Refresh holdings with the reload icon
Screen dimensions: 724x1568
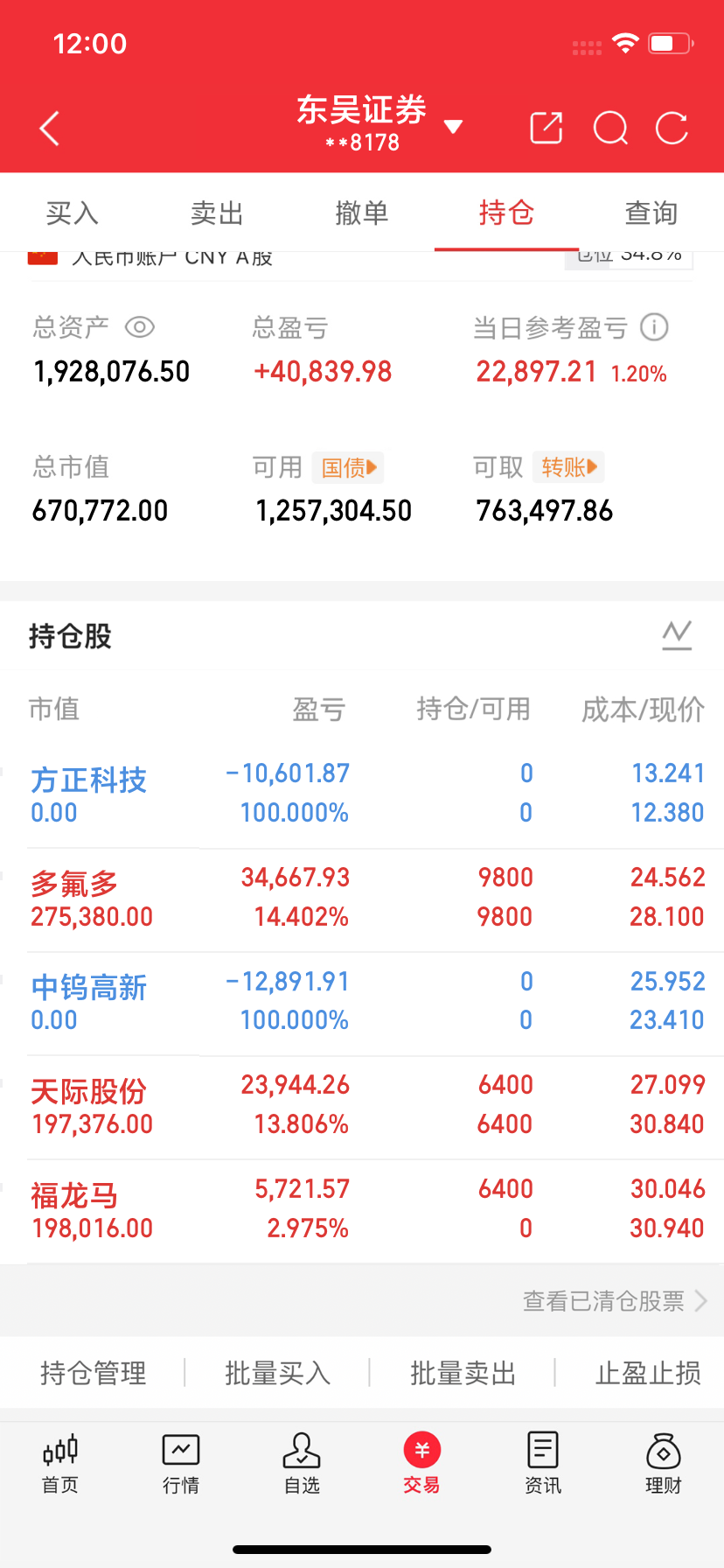pyautogui.click(x=672, y=129)
